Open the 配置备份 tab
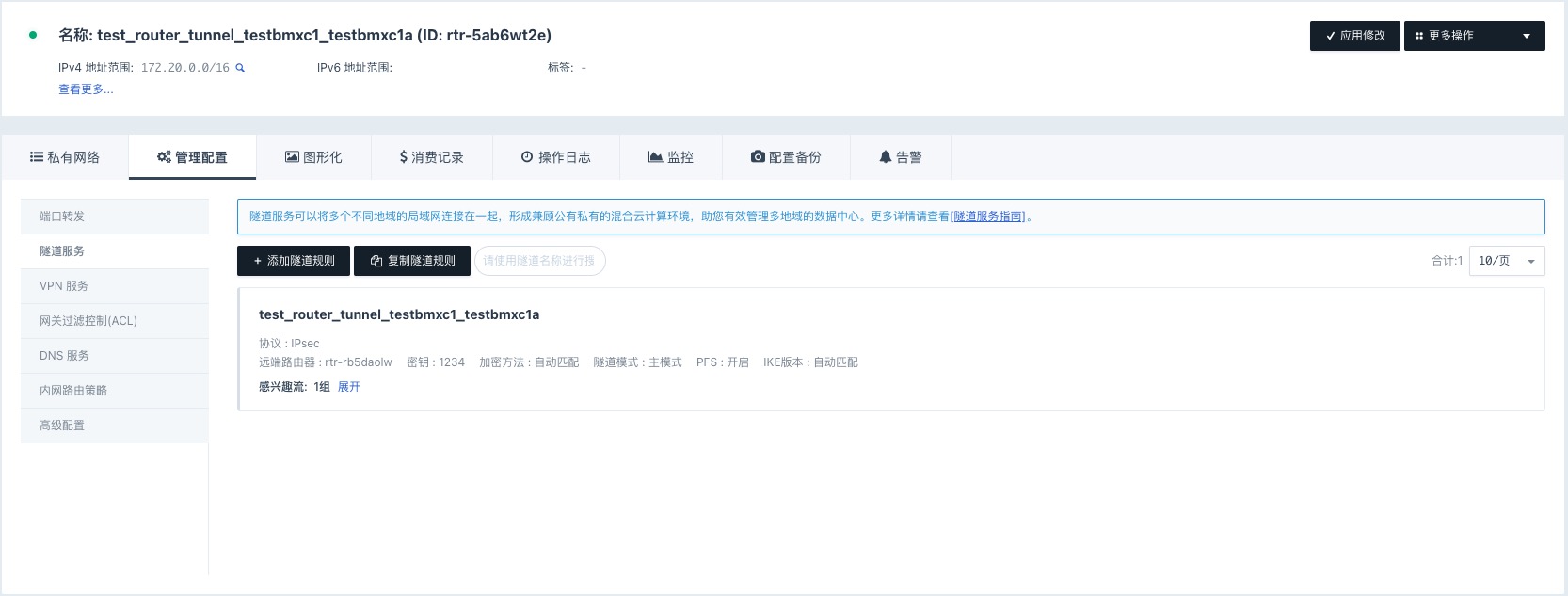The image size is (1568, 596). (x=786, y=157)
